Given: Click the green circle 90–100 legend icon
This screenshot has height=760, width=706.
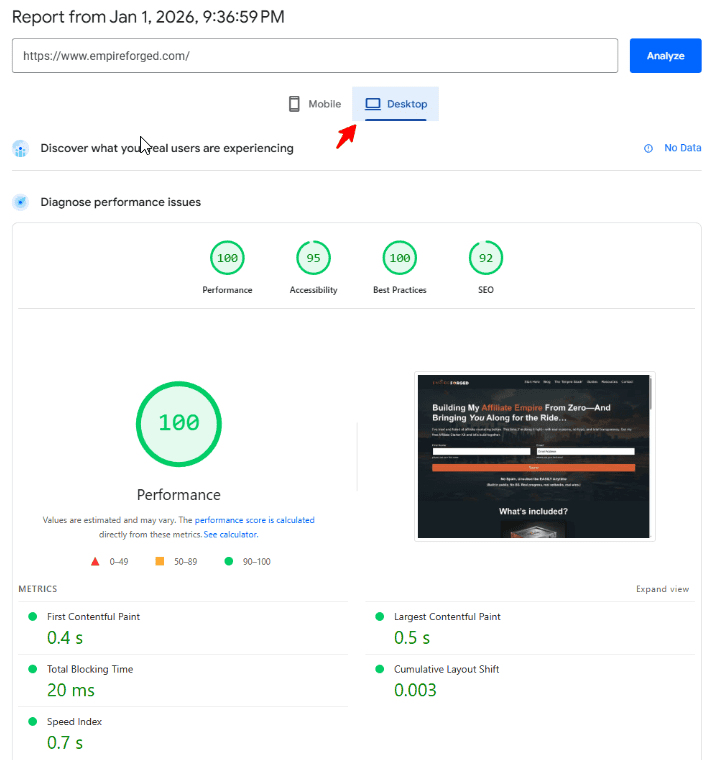Looking at the screenshot, I should coord(229,561).
